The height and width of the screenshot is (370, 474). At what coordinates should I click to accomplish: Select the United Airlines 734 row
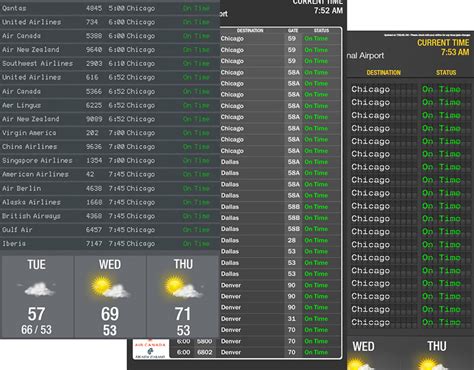(x=110, y=22)
